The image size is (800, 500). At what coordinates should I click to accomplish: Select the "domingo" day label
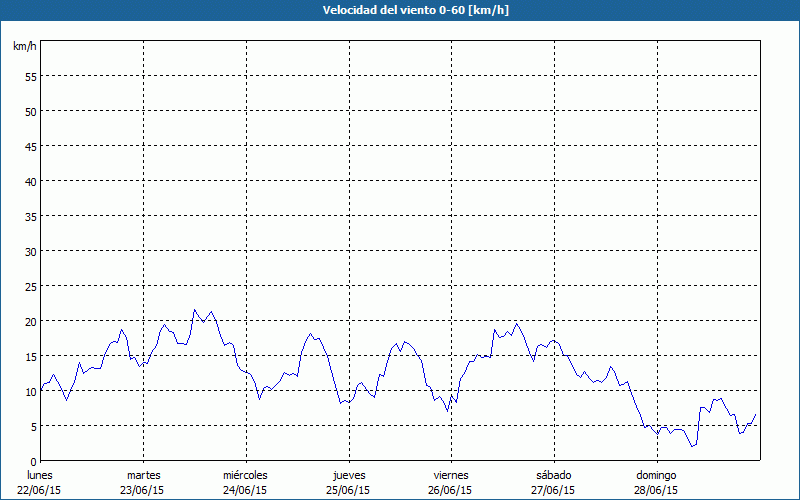(x=656, y=475)
